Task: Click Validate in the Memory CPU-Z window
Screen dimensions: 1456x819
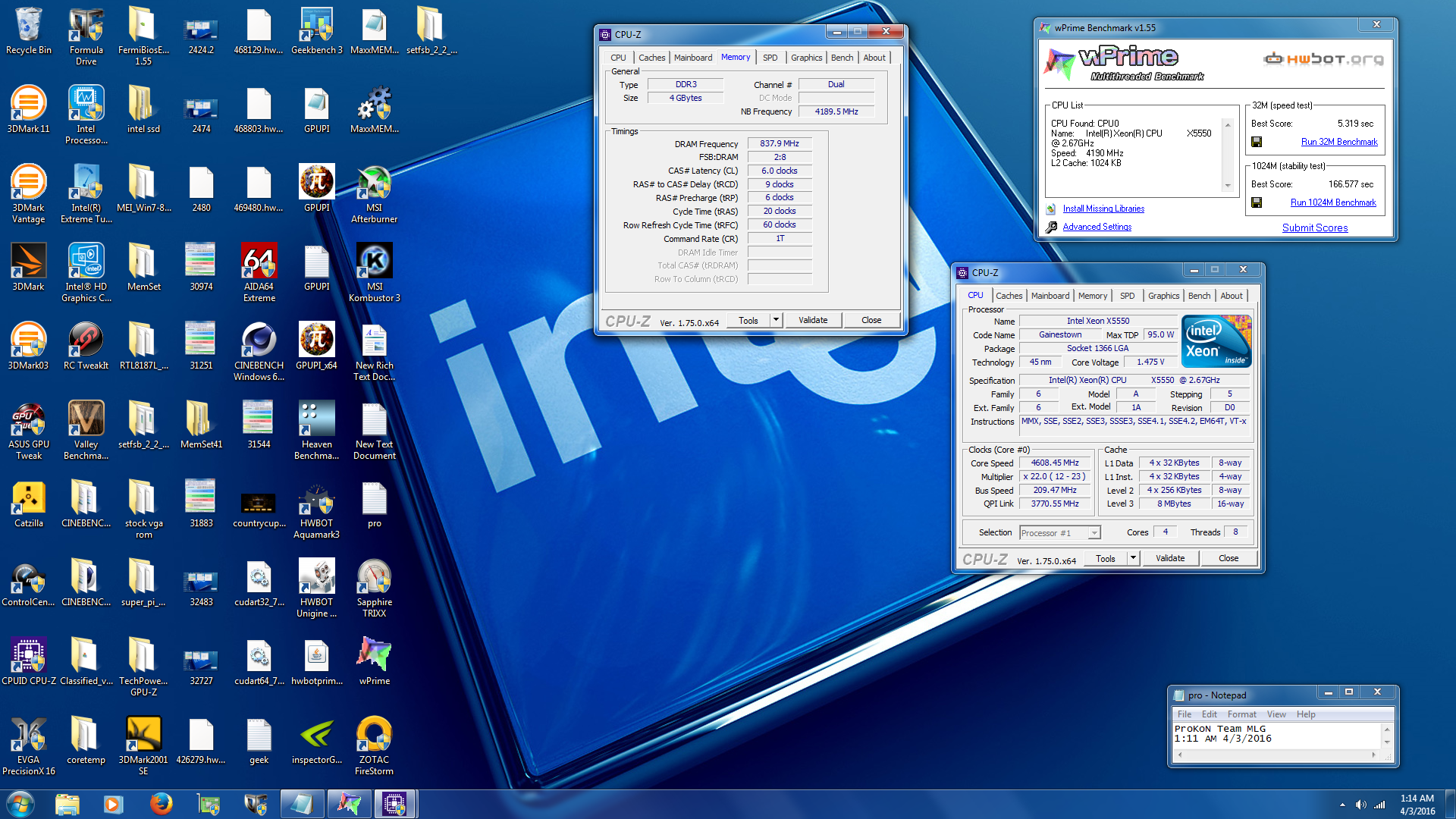Action: click(x=813, y=320)
